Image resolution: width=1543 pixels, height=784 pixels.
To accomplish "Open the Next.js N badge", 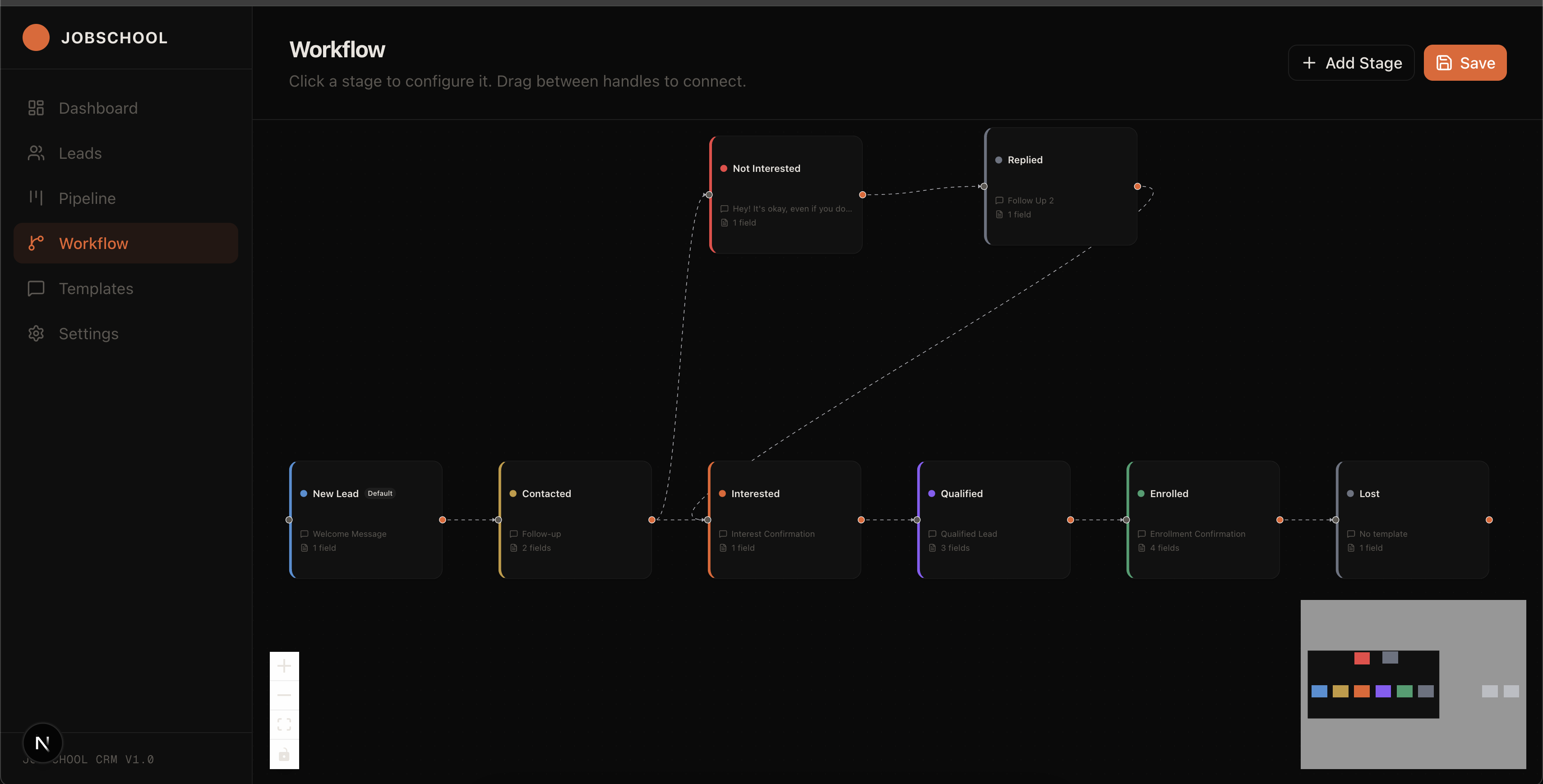I will [42, 743].
